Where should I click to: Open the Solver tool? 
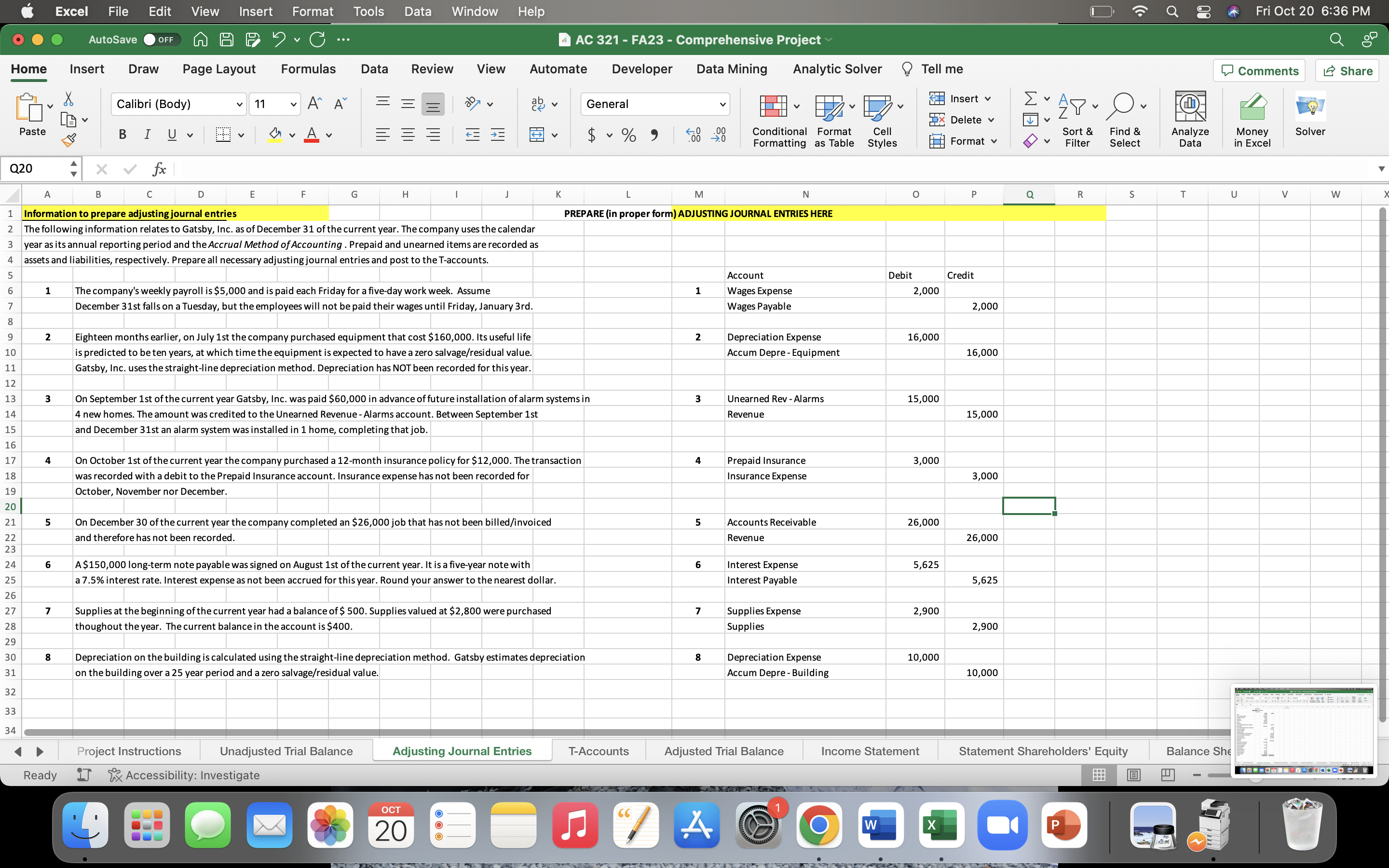(1310, 115)
